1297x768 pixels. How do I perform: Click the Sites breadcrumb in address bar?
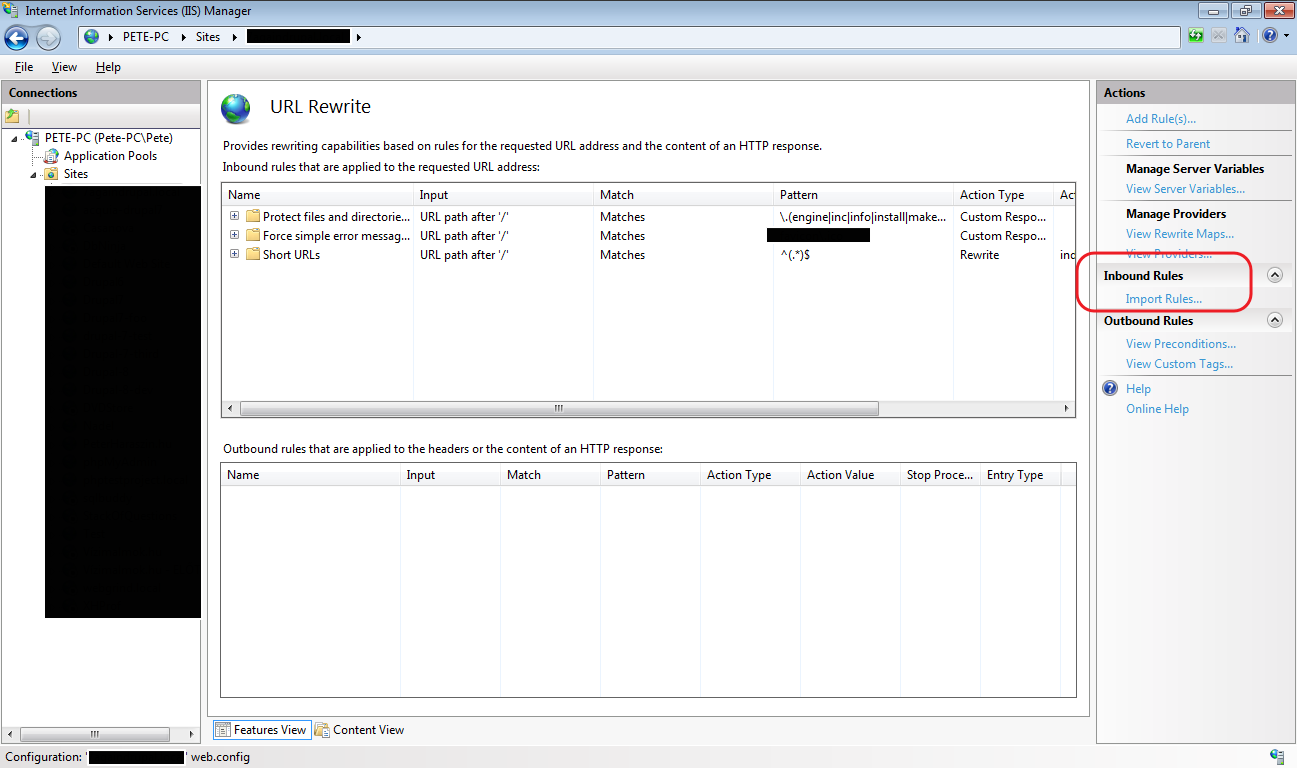[x=208, y=37]
